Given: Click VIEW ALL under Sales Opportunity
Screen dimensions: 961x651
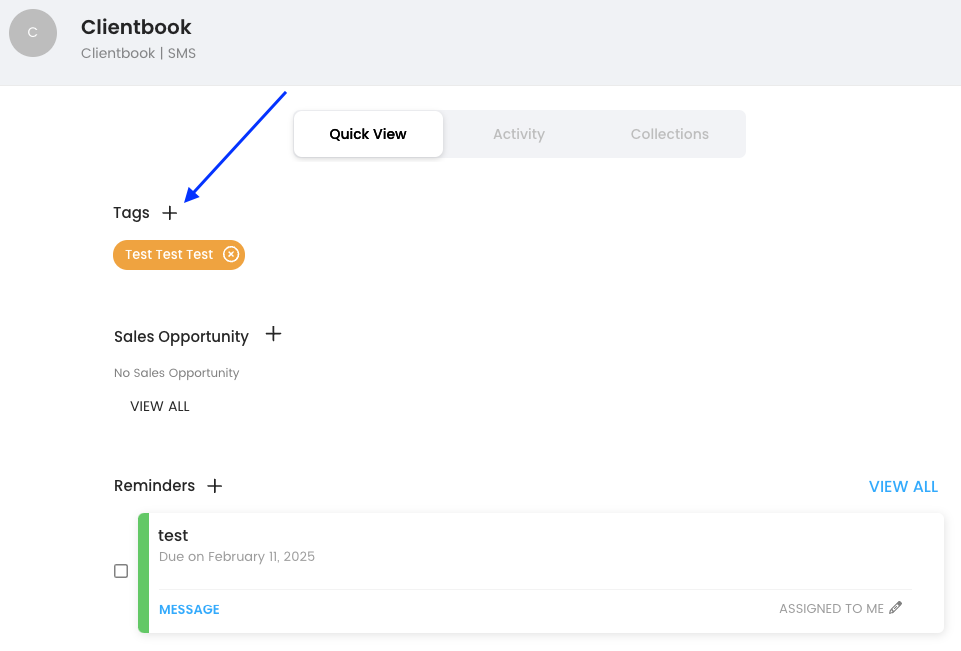Looking at the screenshot, I should tap(160, 406).
